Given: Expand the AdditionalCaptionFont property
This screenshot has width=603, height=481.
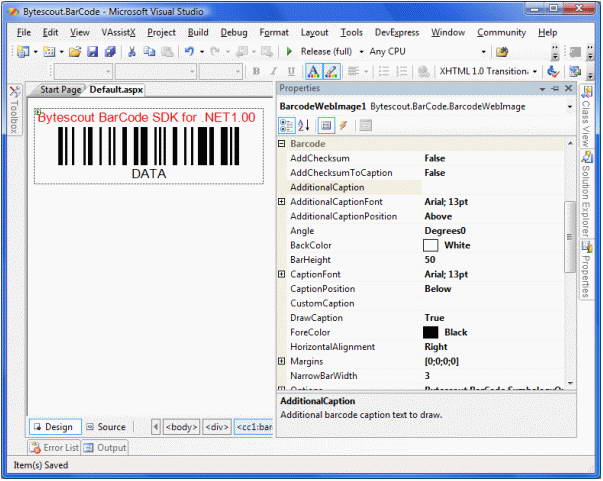Looking at the screenshot, I should point(282,202).
